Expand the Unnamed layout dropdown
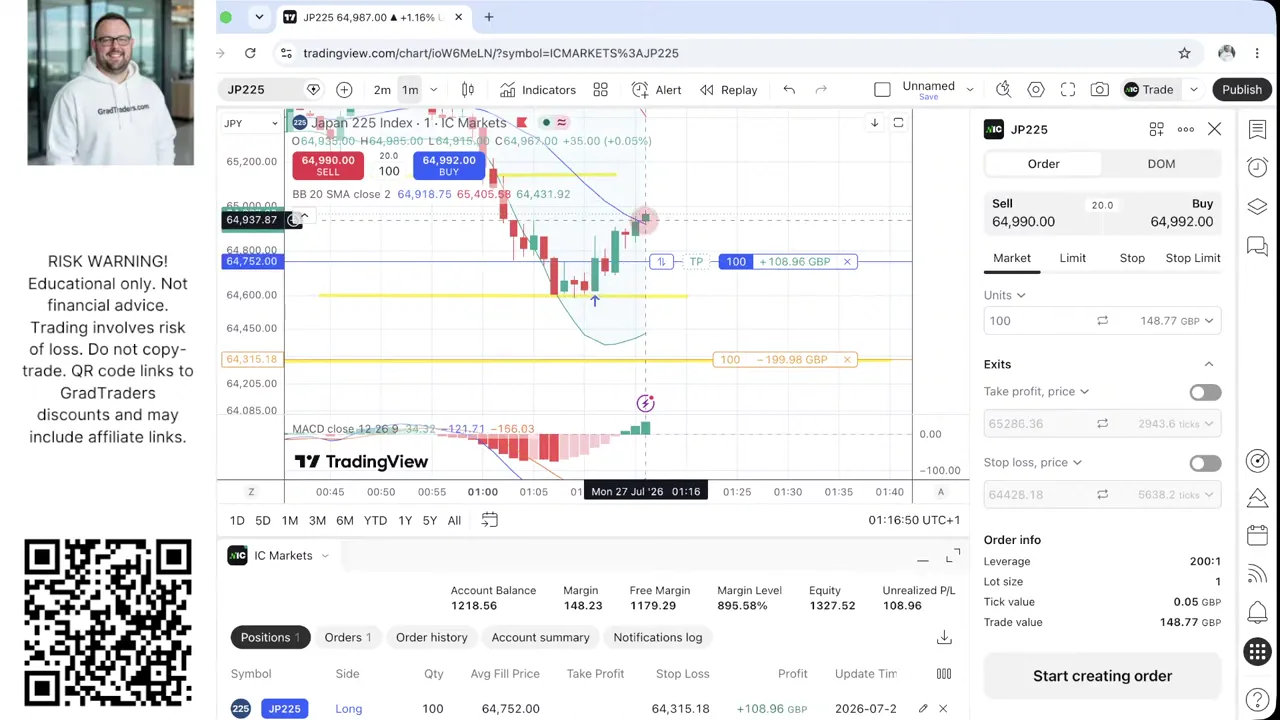1280x720 pixels. point(969,90)
